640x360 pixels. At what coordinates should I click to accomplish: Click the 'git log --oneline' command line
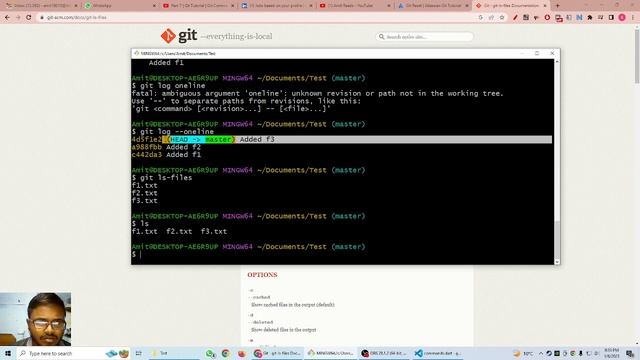coord(173,131)
